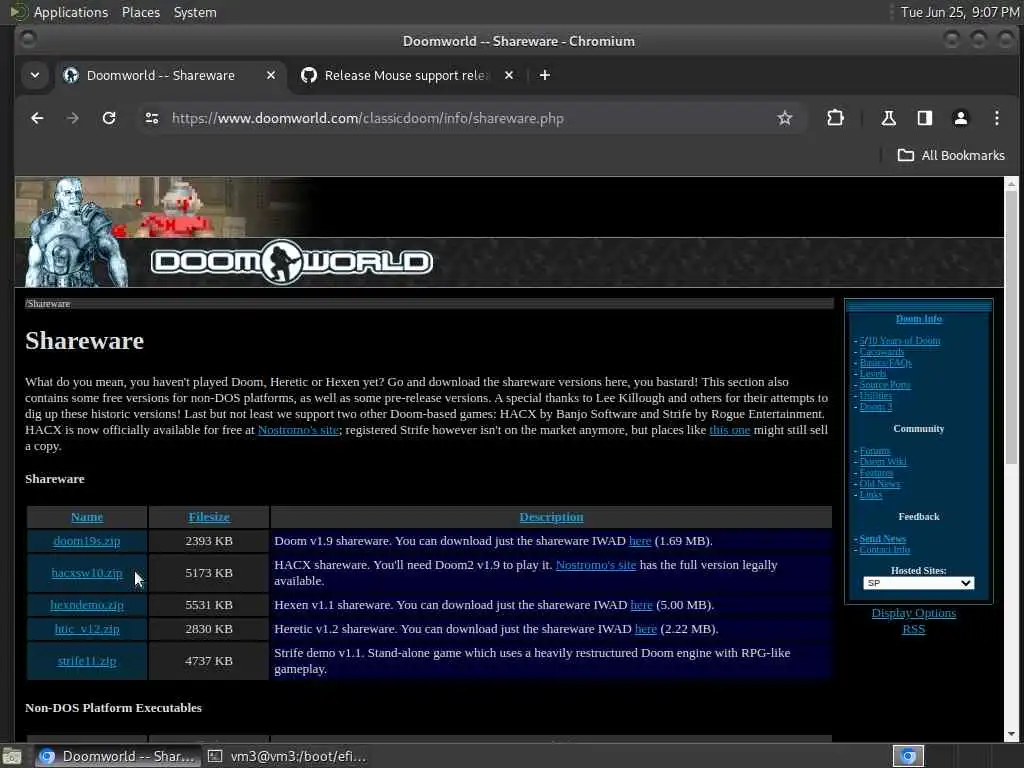
Task: Sort table by Name column header
Action: (x=87, y=517)
